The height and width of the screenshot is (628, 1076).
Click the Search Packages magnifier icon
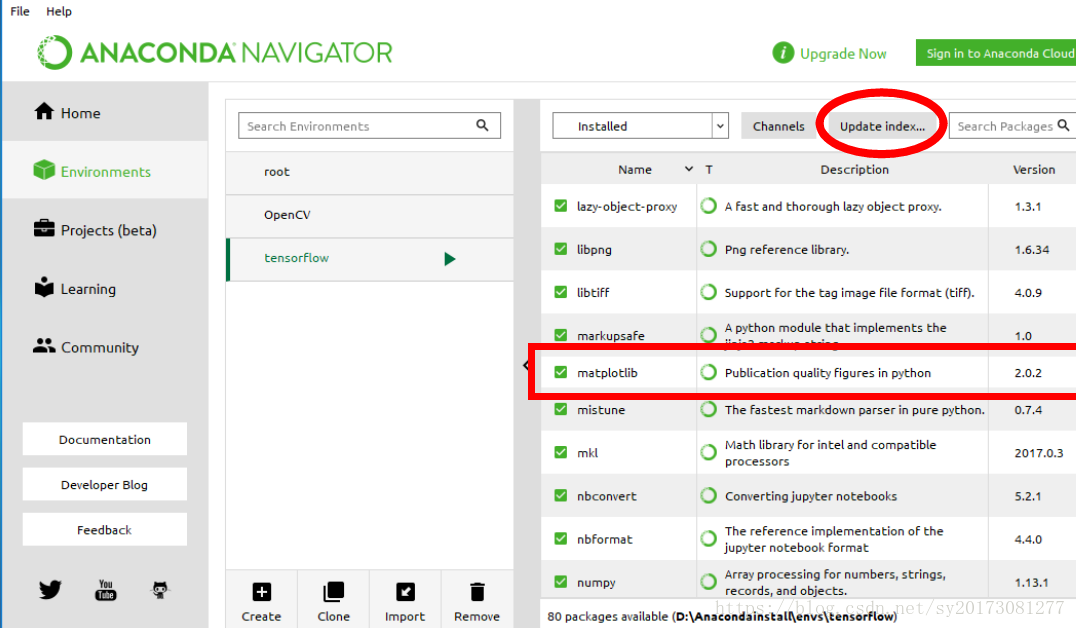tap(1063, 125)
